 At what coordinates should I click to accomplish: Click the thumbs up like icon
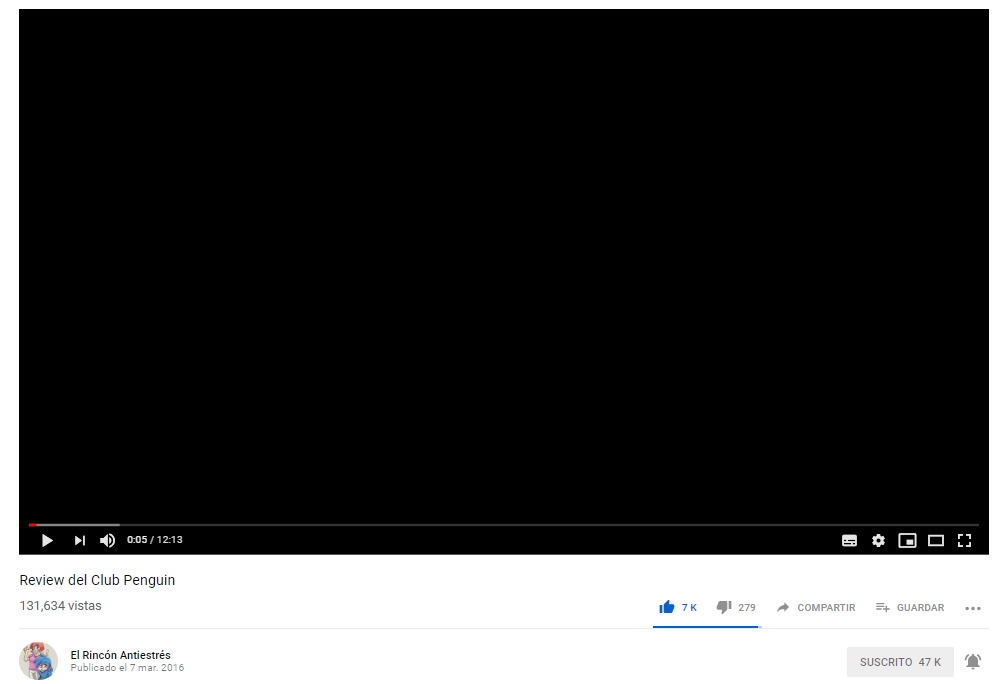(666, 607)
